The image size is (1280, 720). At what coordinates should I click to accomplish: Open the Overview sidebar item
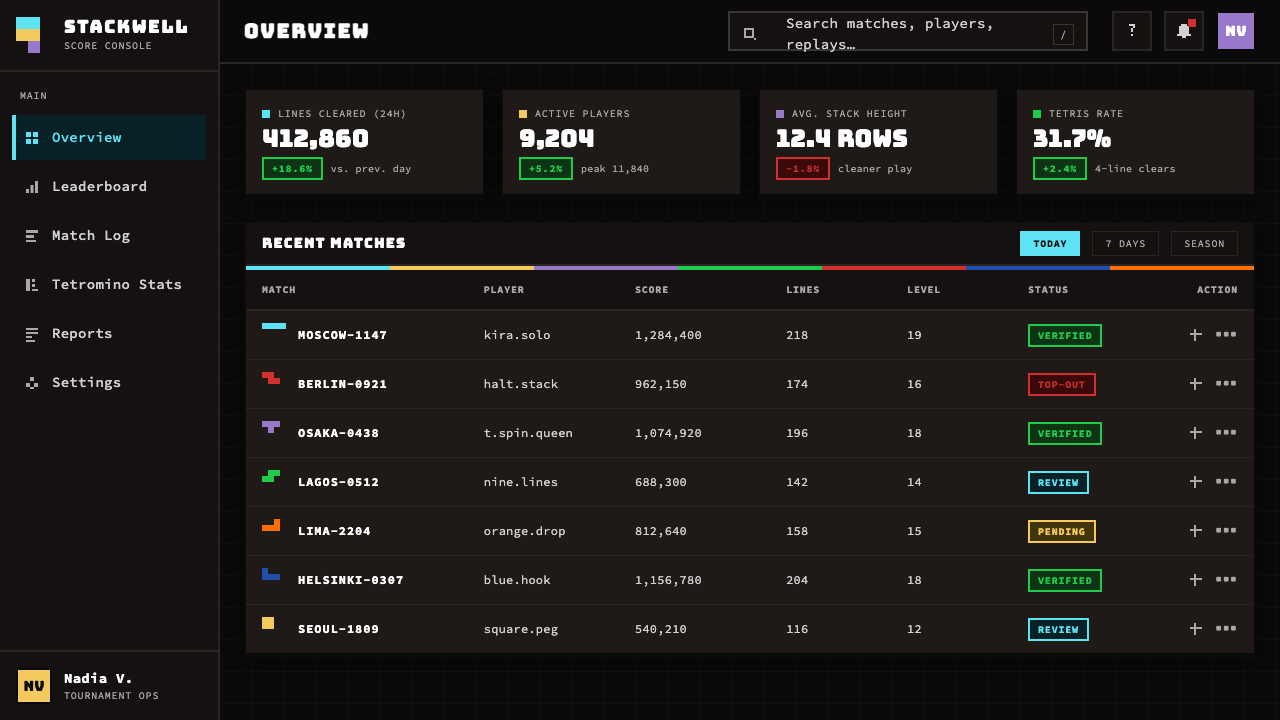pos(109,137)
